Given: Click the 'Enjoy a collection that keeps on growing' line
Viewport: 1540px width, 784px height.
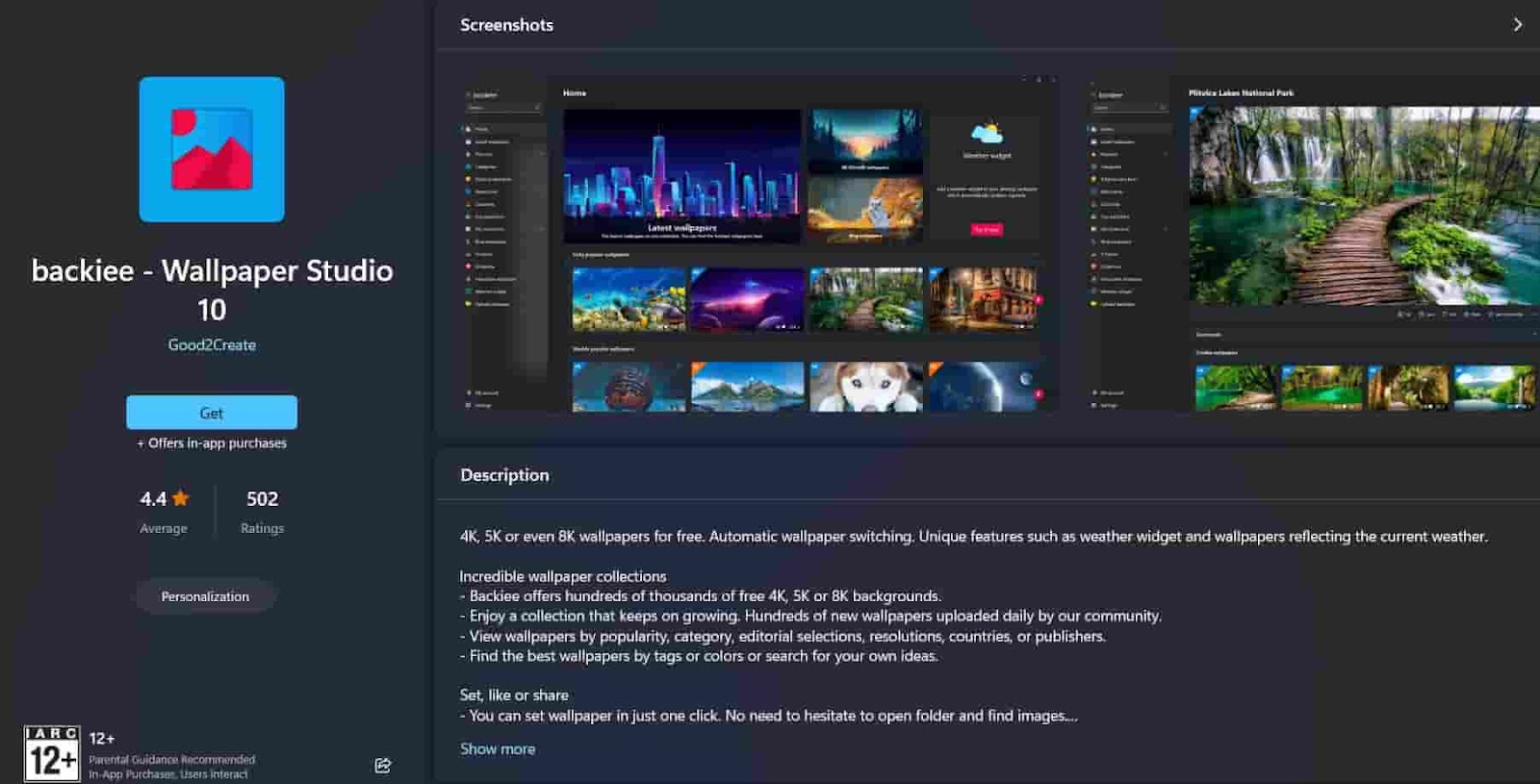Looking at the screenshot, I should tap(810, 617).
